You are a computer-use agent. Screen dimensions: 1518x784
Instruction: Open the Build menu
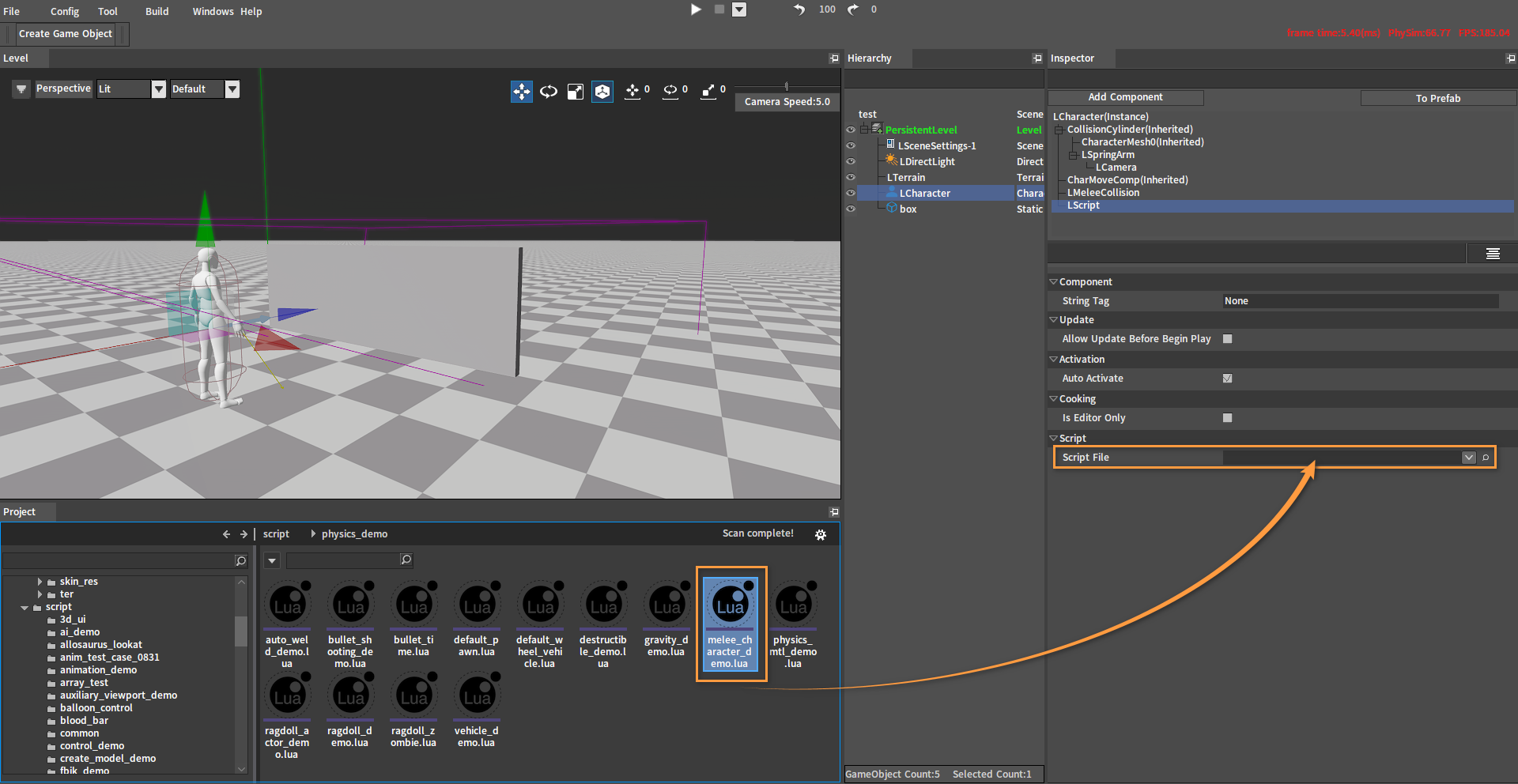(157, 11)
